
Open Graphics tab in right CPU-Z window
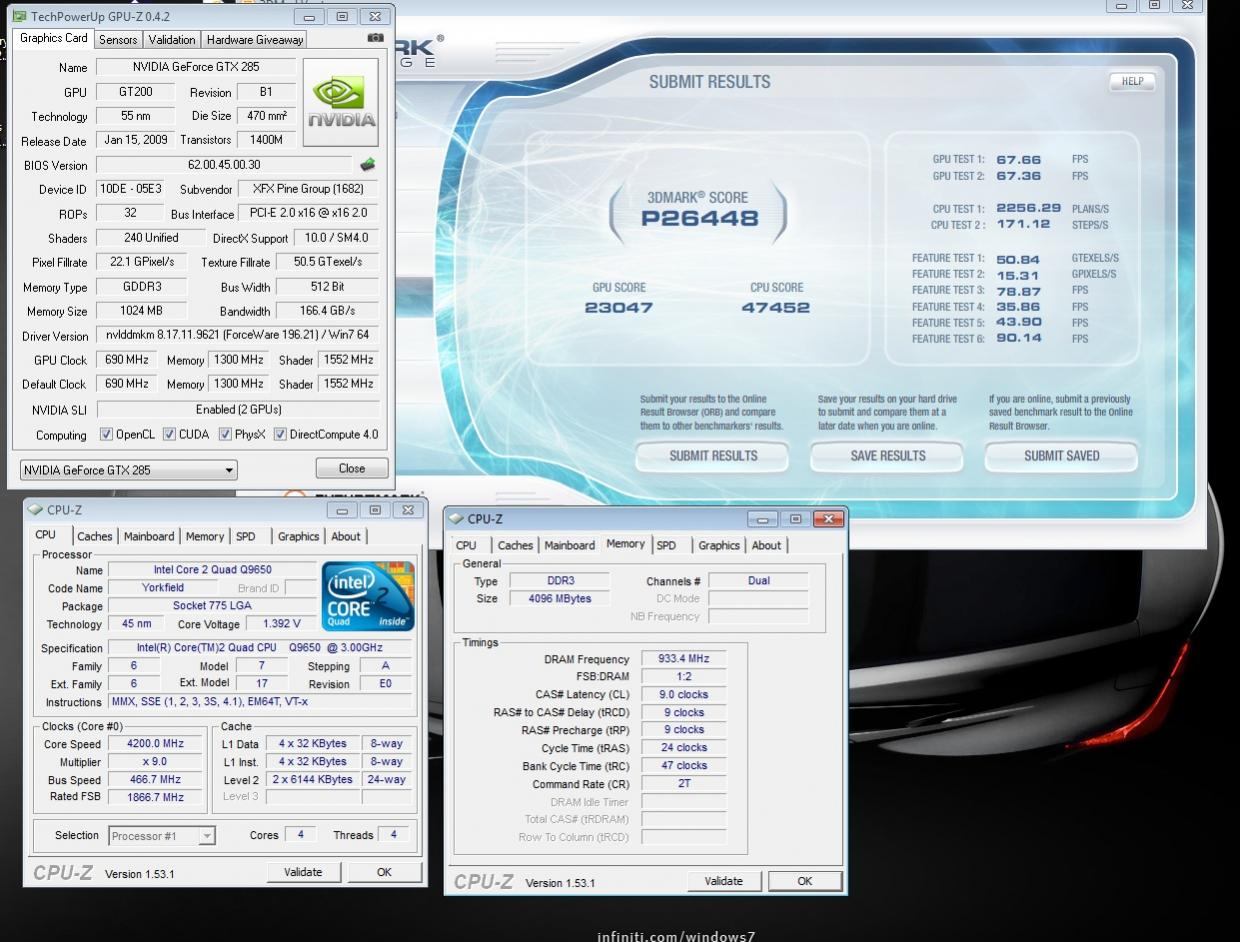[719, 546]
